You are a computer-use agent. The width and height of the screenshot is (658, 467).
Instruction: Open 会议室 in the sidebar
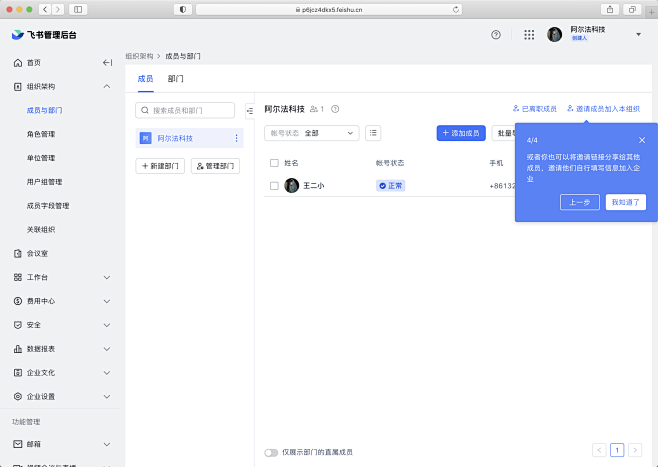pyautogui.click(x=37, y=253)
